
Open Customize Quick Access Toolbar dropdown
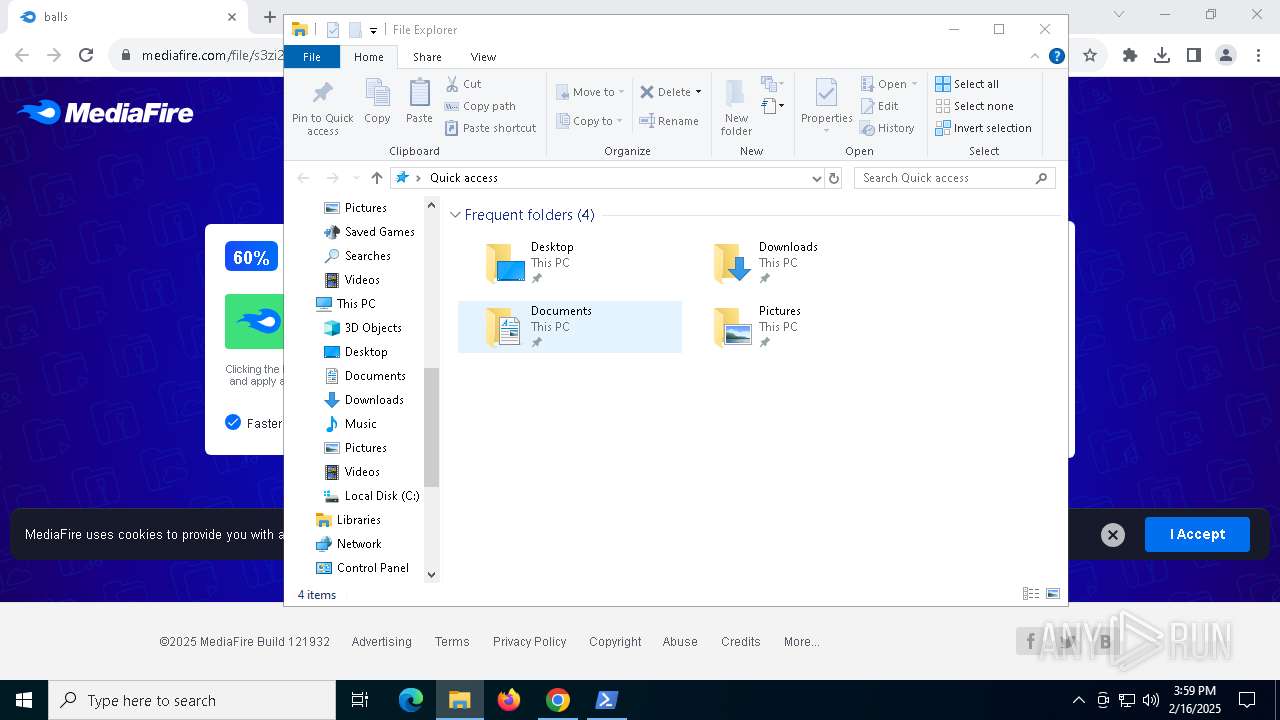point(373,30)
